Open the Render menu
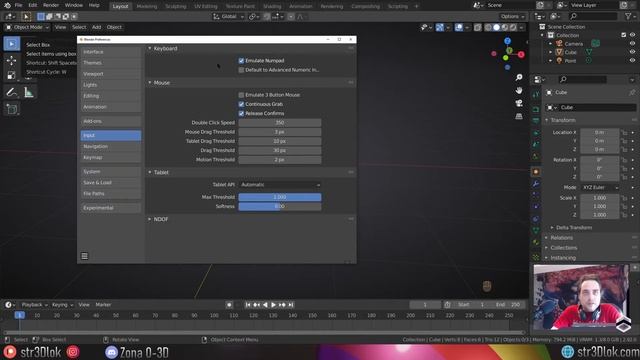Viewport: 640px width, 360px height. click(51, 5)
